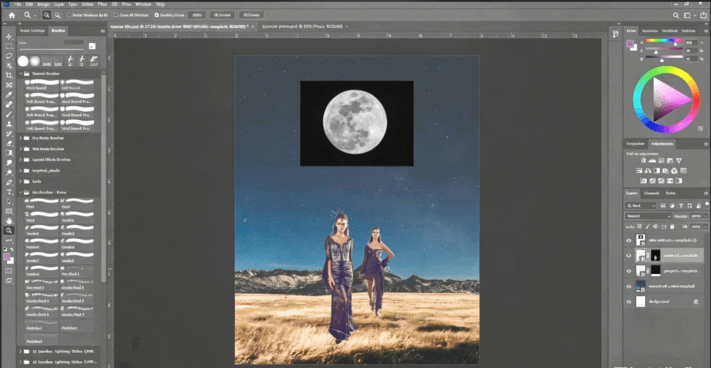Click the Home icon in options bar

pyautogui.click(x=12, y=15)
